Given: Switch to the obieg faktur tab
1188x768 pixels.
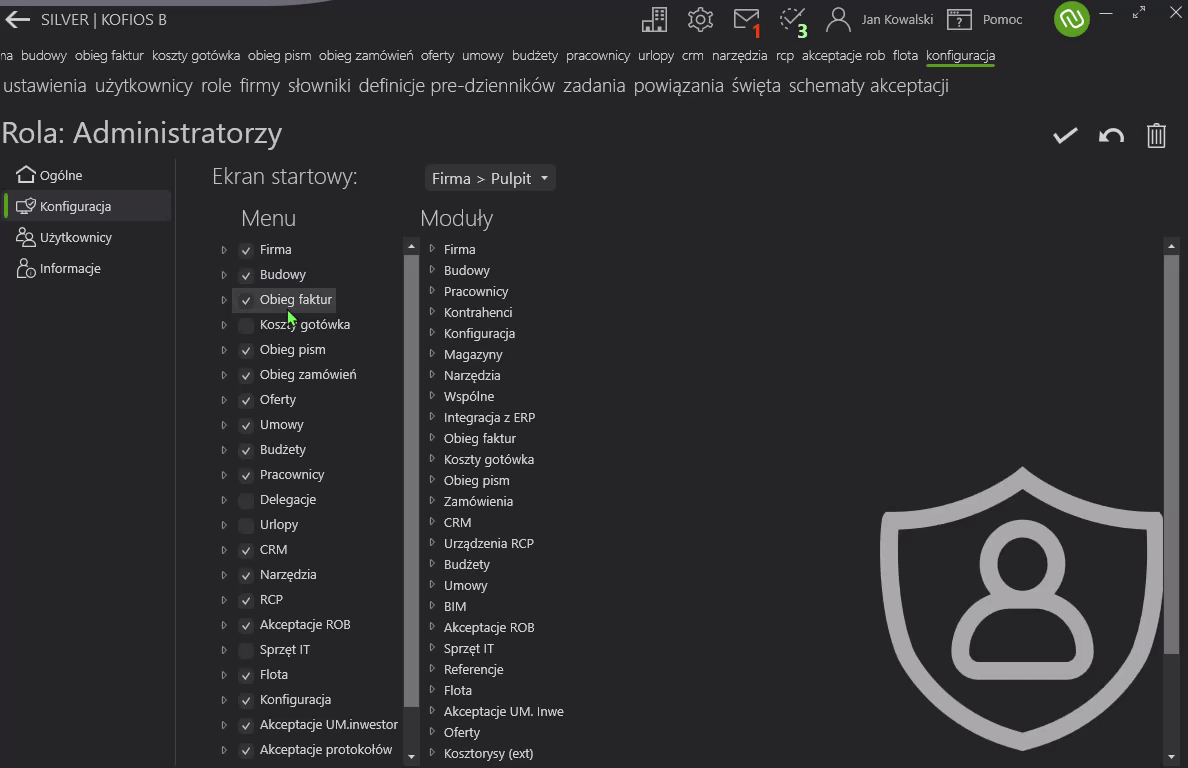Looking at the screenshot, I should [109, 55].
